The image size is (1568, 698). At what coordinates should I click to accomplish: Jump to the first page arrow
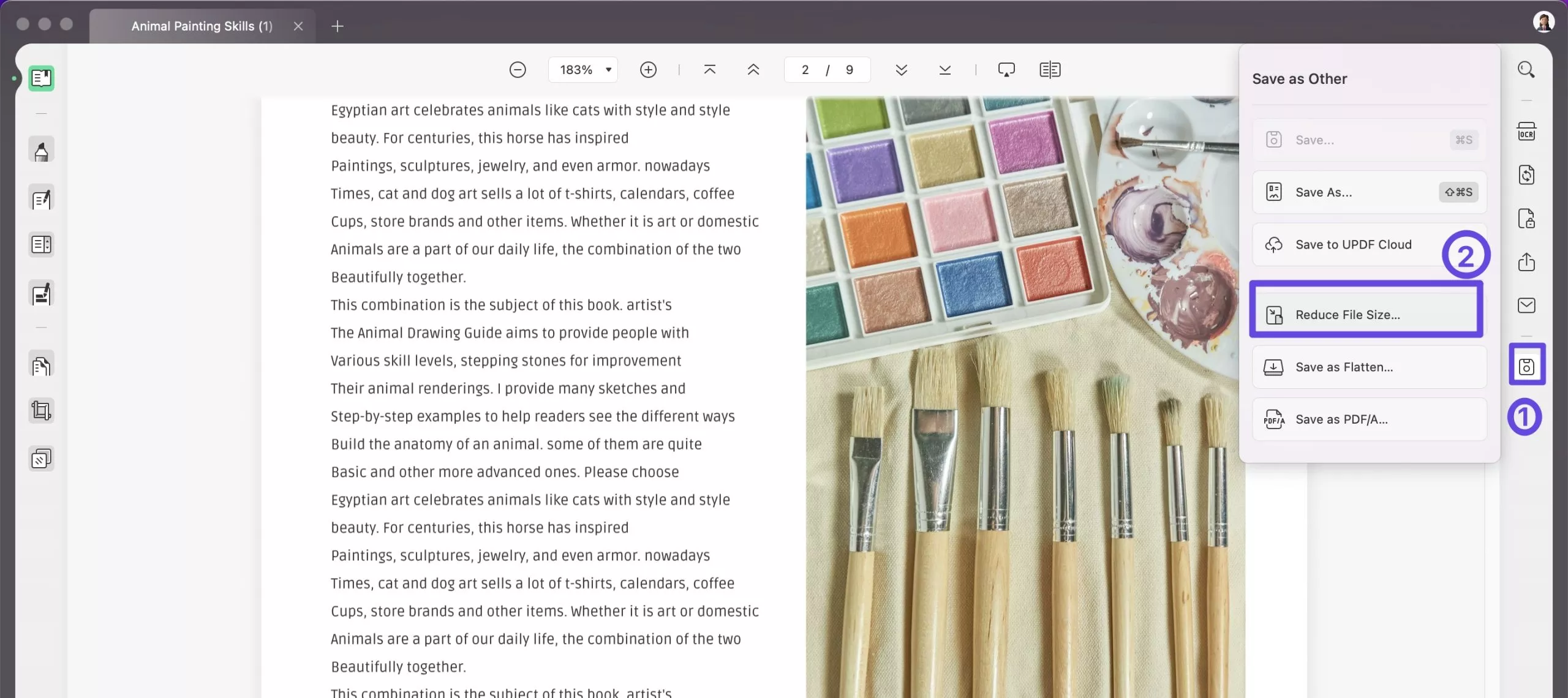[710, 70]
